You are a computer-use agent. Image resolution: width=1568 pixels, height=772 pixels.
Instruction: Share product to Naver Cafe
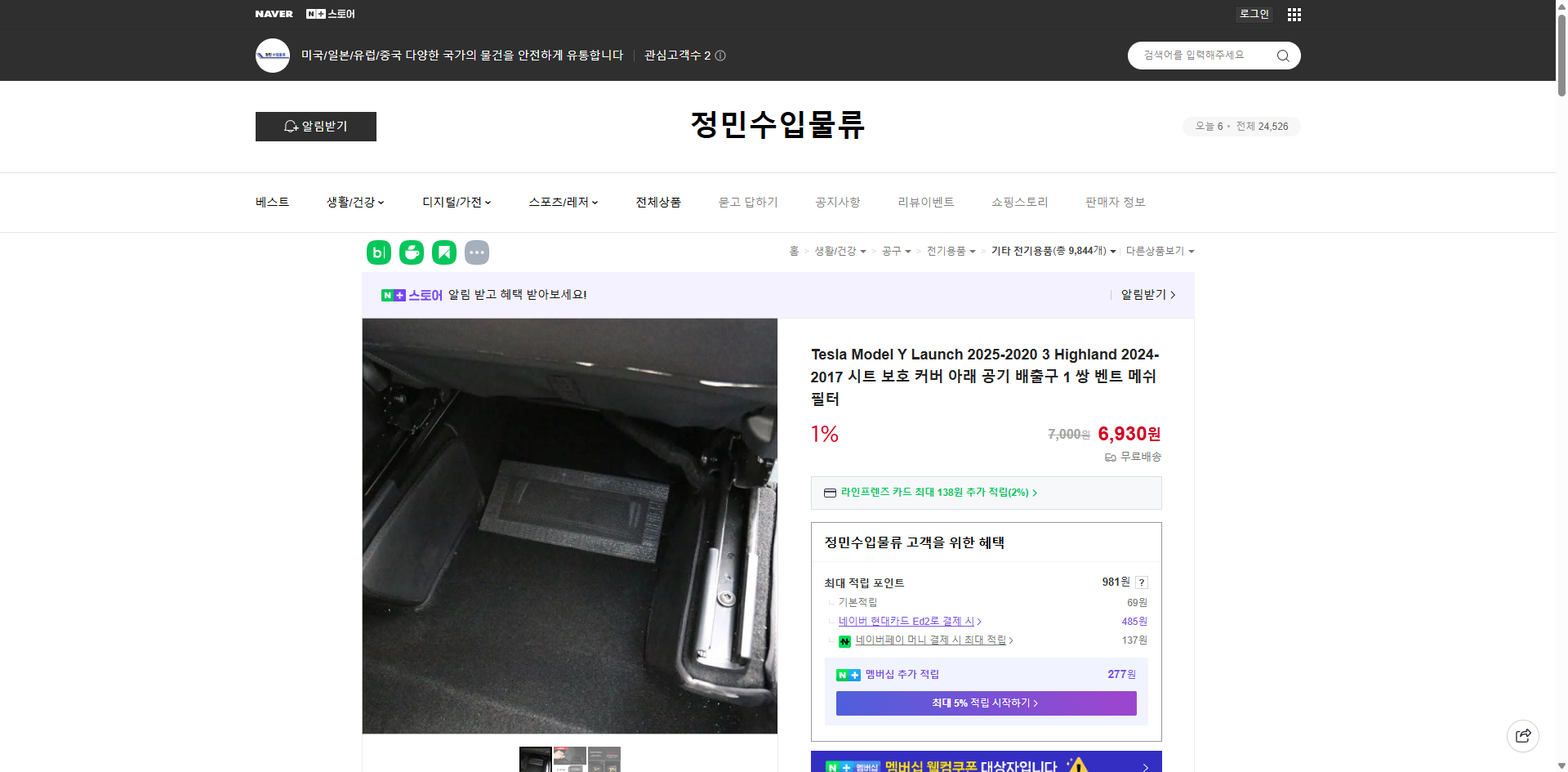coord(411,252)
